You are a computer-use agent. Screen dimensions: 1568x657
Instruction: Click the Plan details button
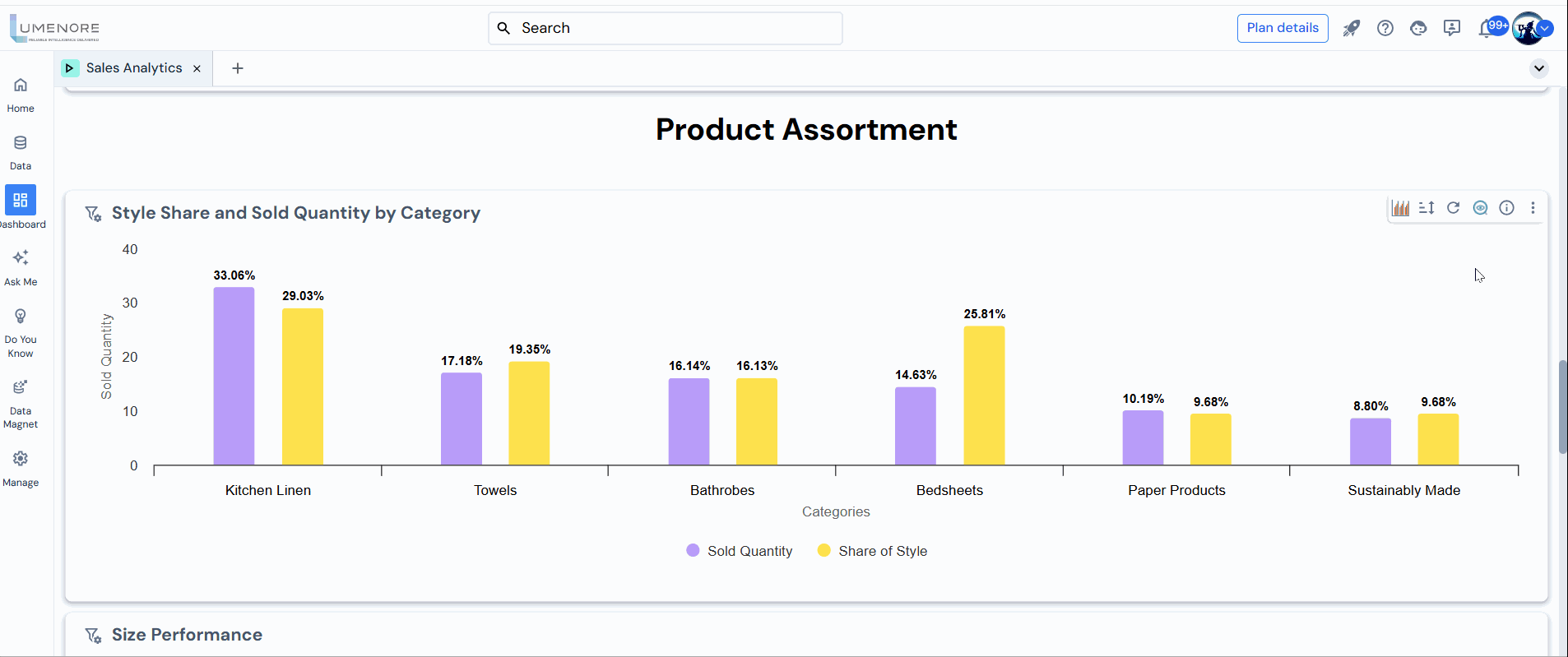pyautogui.click(x=1282, y=28)
